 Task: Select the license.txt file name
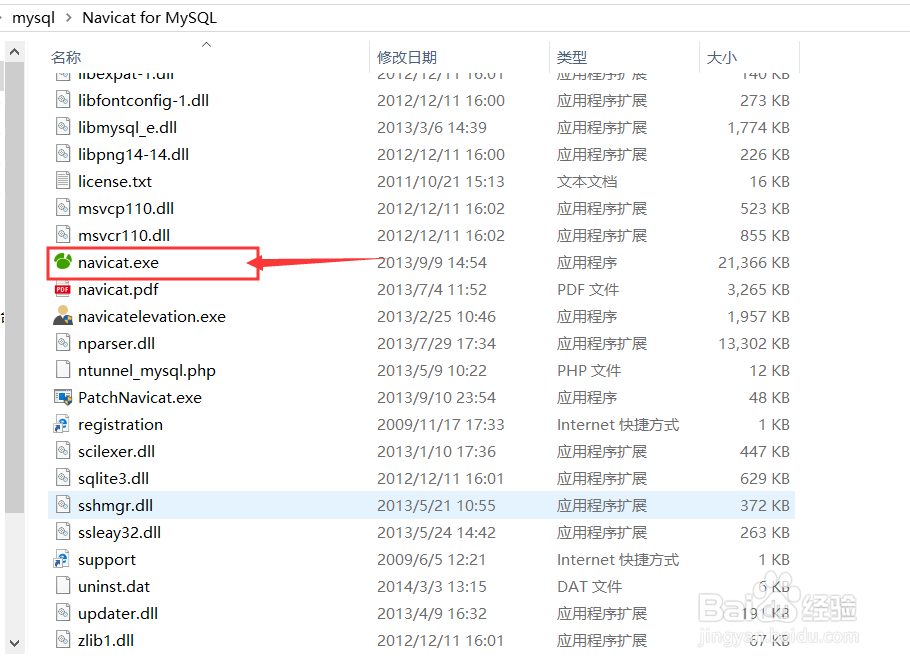115,182
